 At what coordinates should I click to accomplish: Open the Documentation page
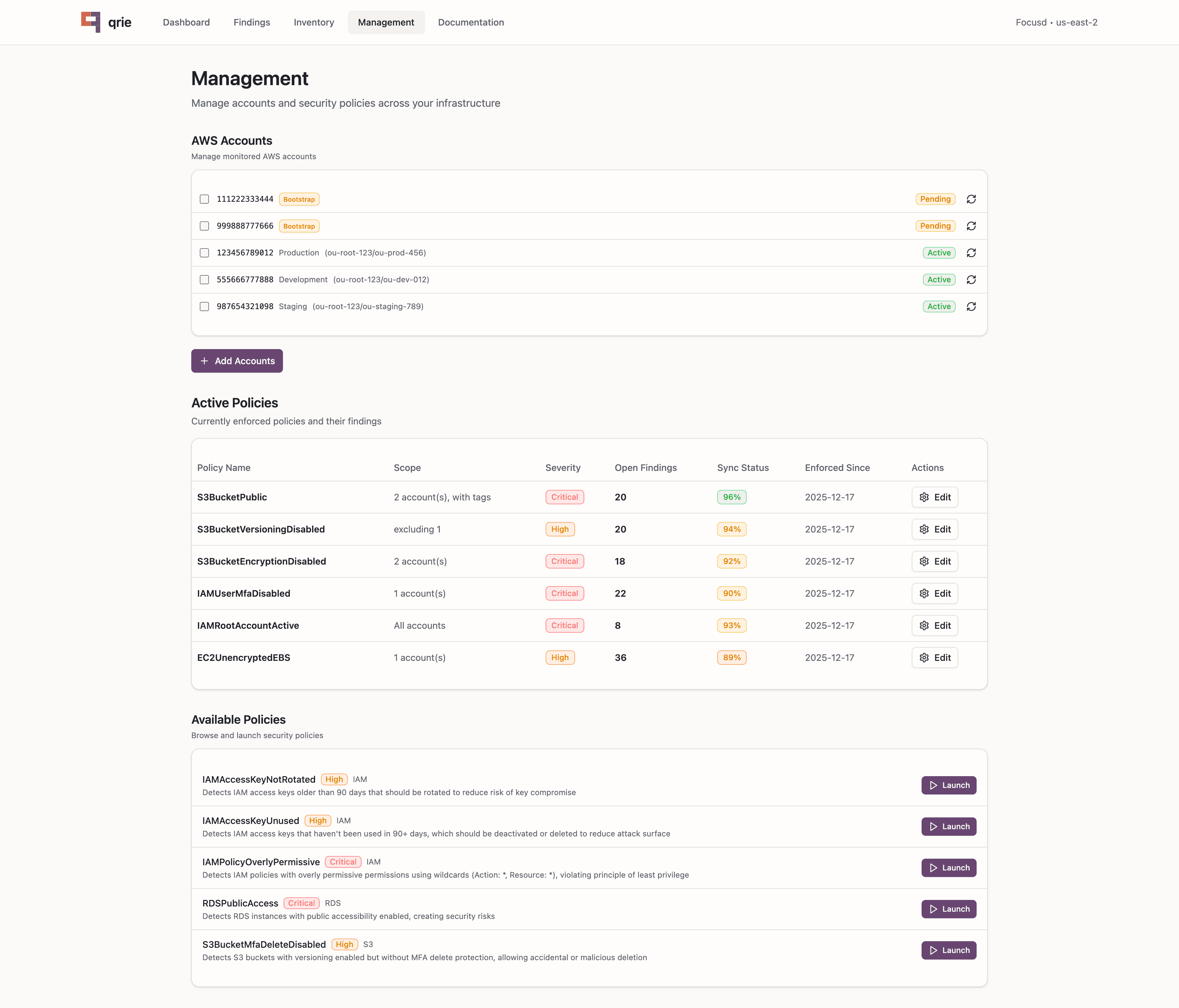click(471, 22)
